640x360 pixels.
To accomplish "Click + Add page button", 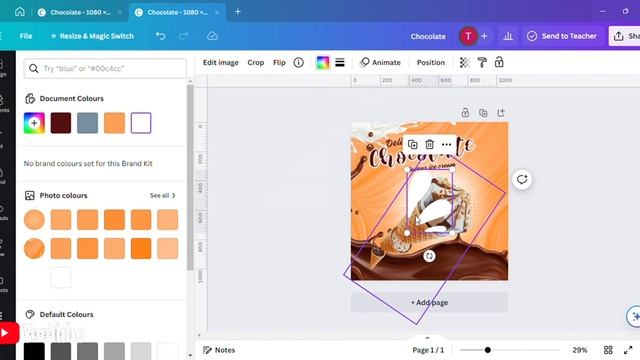I will pyautogui.click(x=429, y=302).
